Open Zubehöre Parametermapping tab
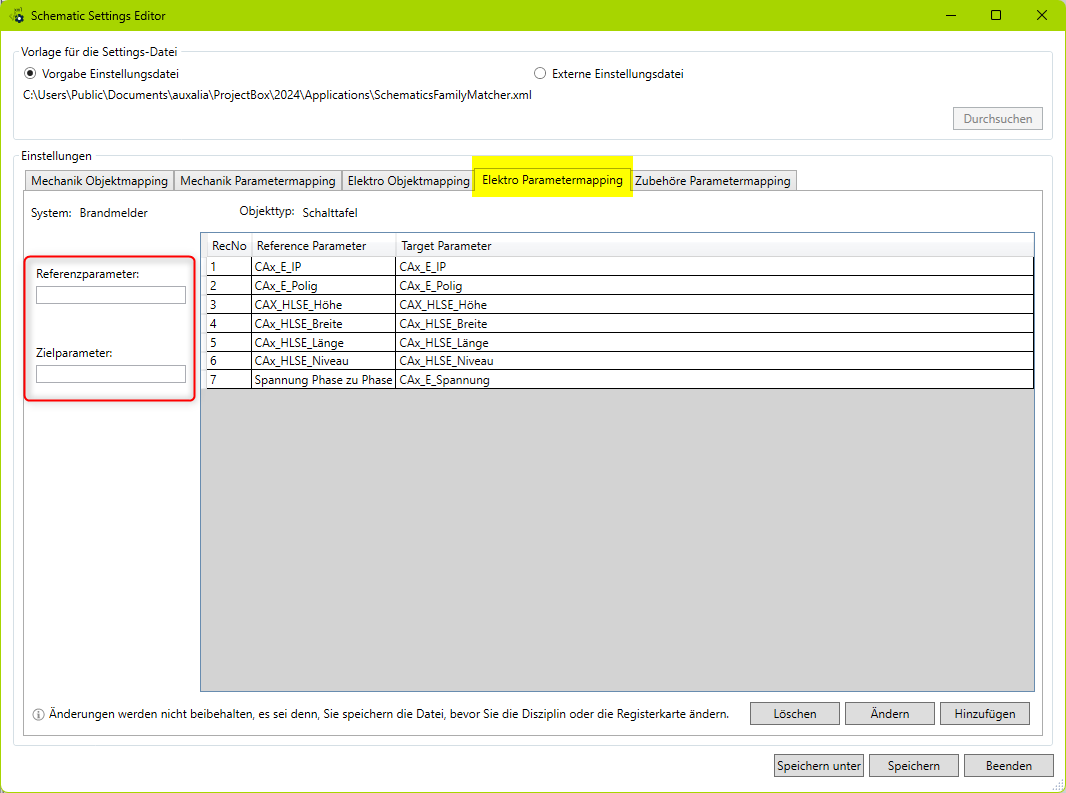The image size is (1066, 793). [712, 181]
